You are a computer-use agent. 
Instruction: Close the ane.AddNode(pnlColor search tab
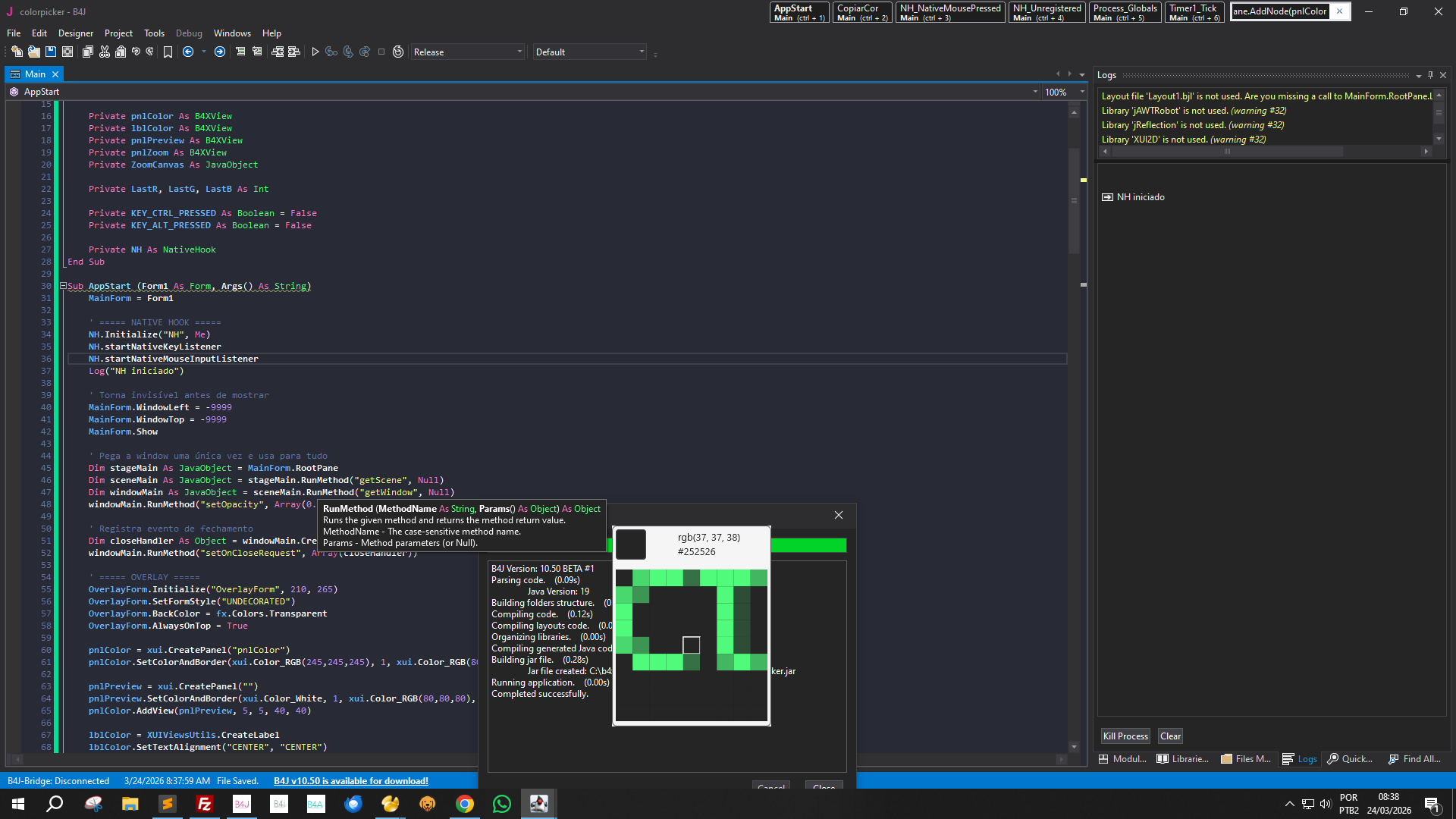pyautogui.click(x=1339, y=11)
